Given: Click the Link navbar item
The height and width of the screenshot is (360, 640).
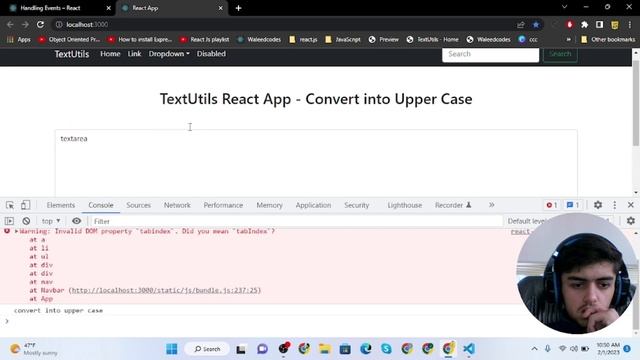Looking at the screenshot, I should pyautogui.click(x=134, y=54).
